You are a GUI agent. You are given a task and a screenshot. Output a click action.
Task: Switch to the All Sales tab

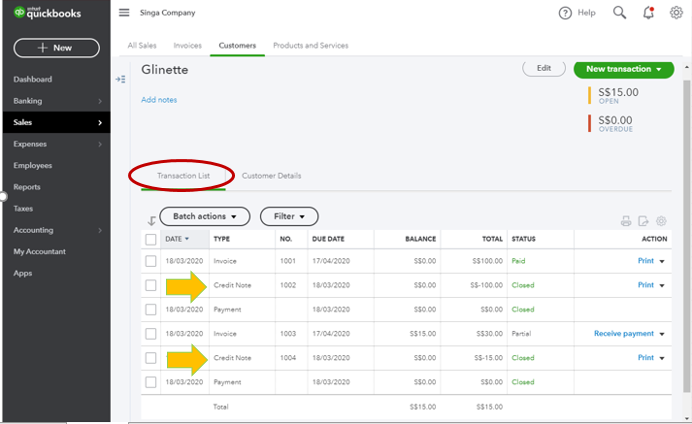coord(142,45)
